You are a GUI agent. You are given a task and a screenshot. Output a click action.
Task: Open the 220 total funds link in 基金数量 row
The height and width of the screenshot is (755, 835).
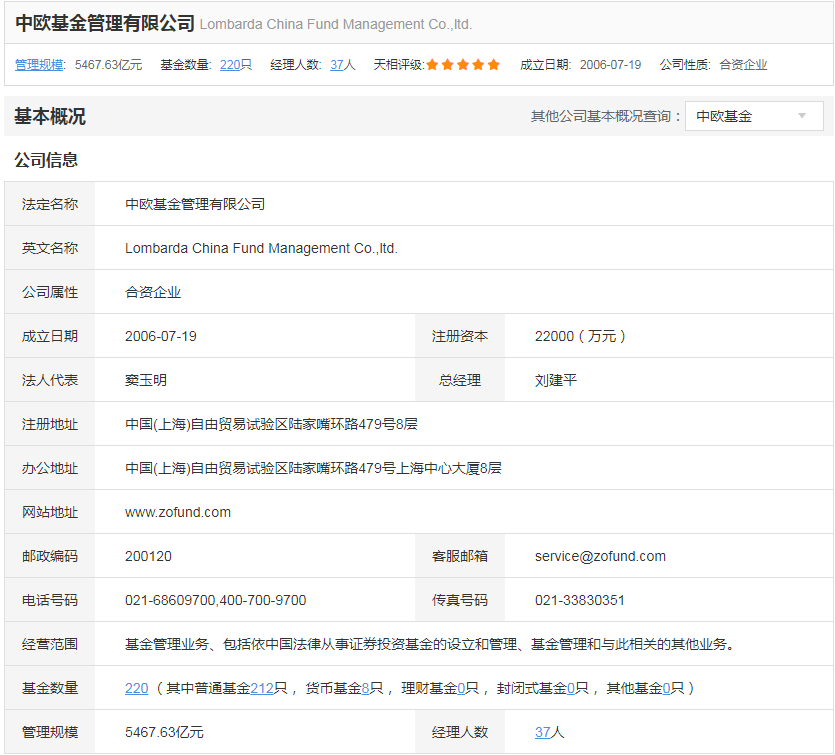(136, 688)
